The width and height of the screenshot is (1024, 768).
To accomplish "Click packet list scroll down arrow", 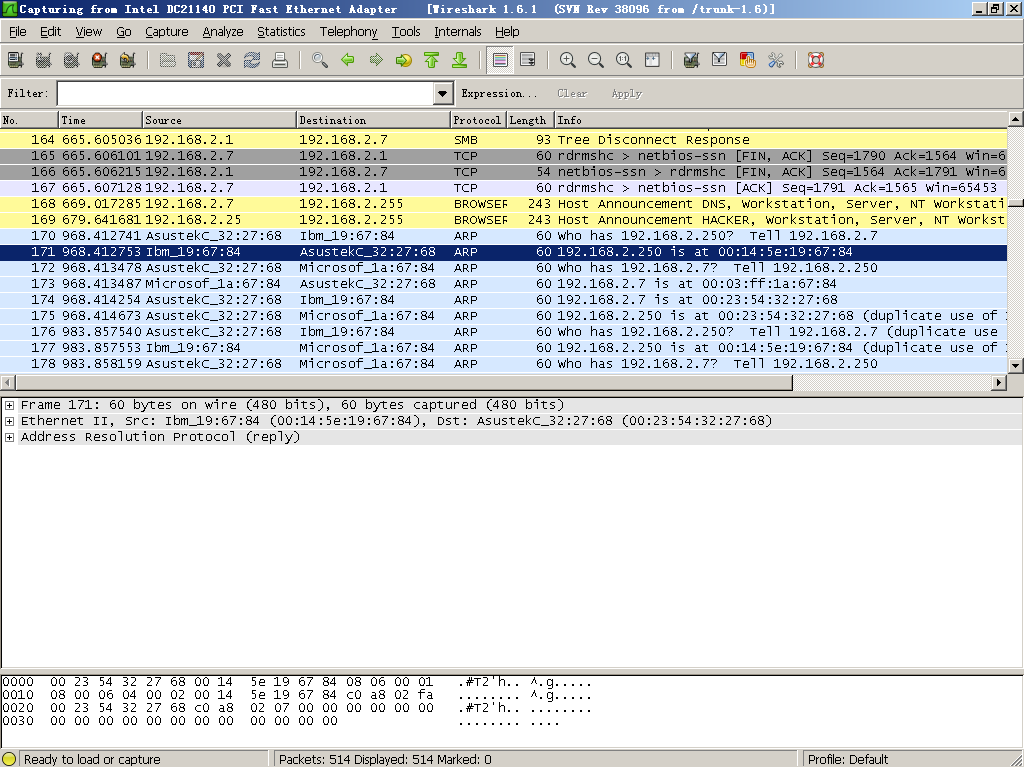I will point(1015,366).
